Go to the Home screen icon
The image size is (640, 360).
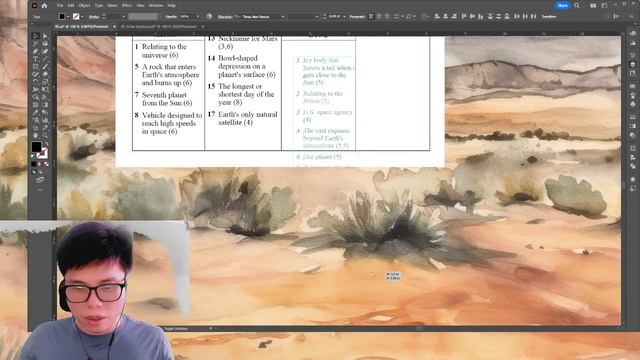point(44,6)
